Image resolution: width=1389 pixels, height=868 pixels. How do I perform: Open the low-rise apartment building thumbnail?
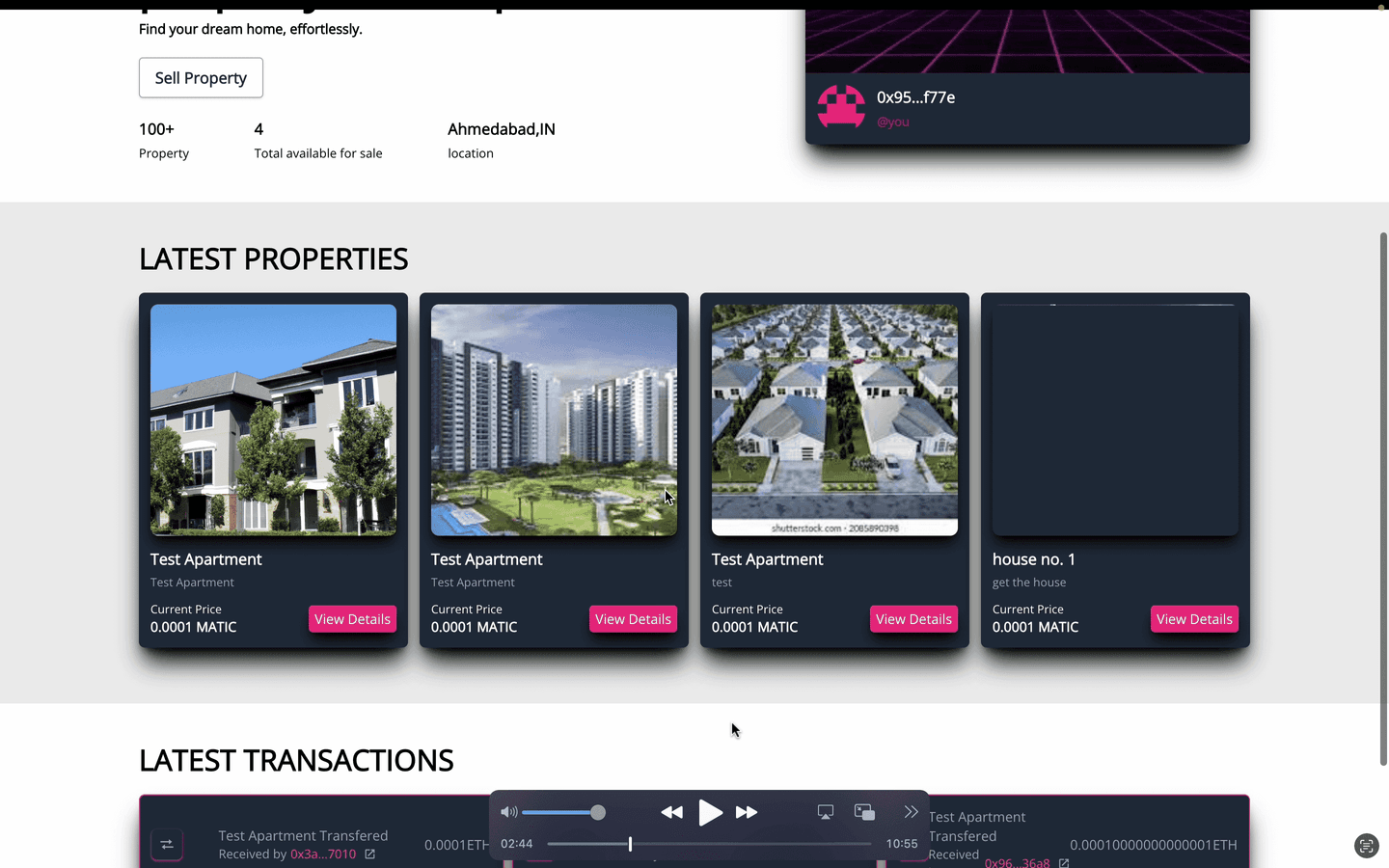[273, 420]
